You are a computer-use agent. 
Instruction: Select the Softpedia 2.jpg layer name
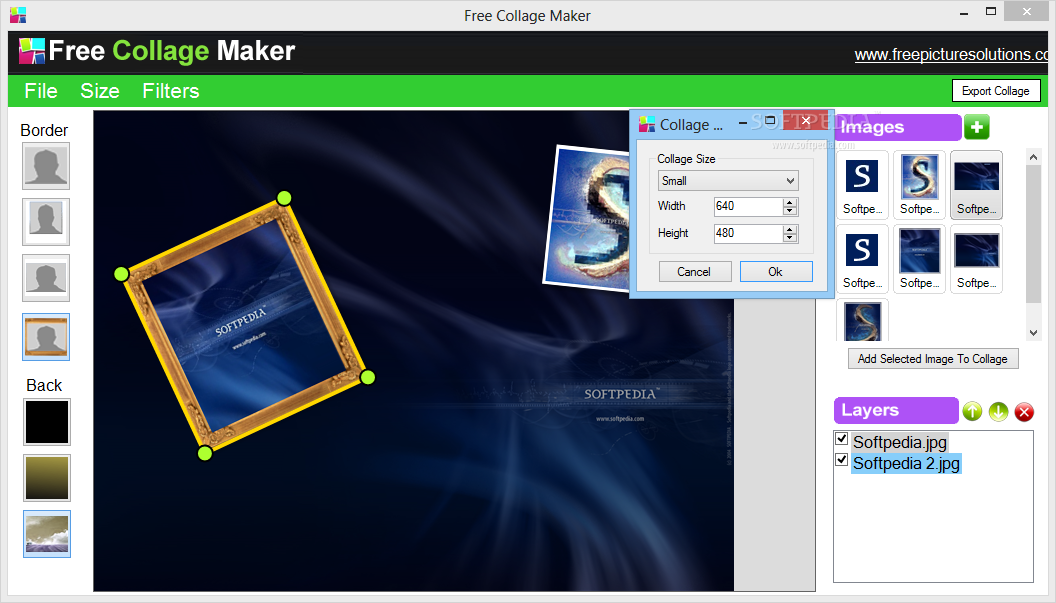[906, 464]
